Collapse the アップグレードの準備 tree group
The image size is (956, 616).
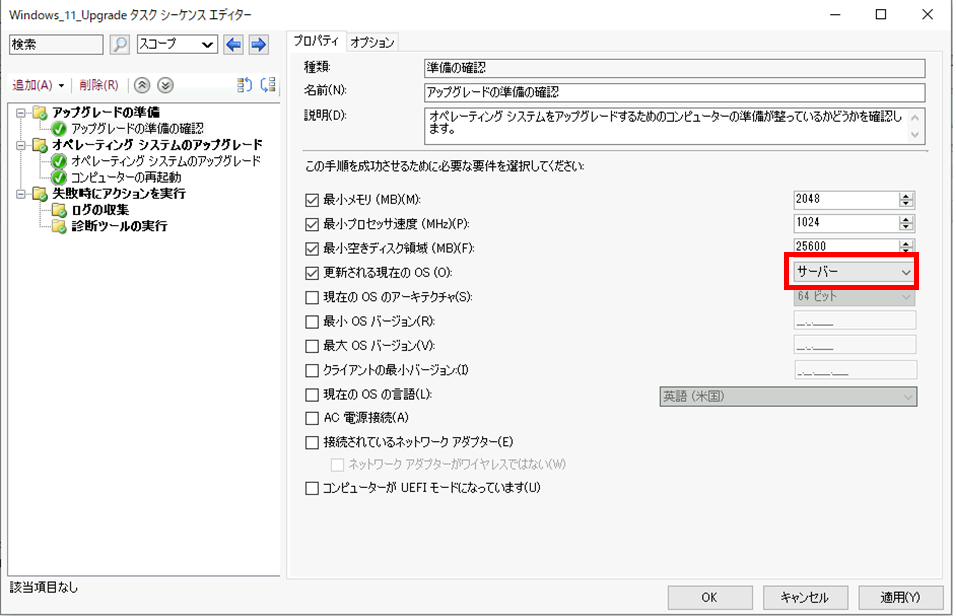click(21, 112)
